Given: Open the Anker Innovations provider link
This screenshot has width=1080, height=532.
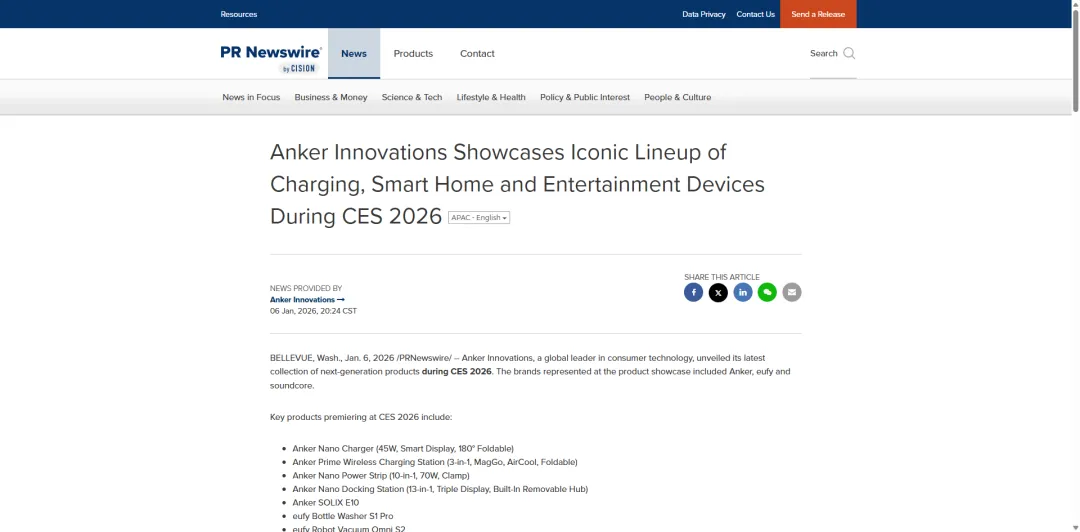Looking at the screenshot, I should (x=306, y=300).
